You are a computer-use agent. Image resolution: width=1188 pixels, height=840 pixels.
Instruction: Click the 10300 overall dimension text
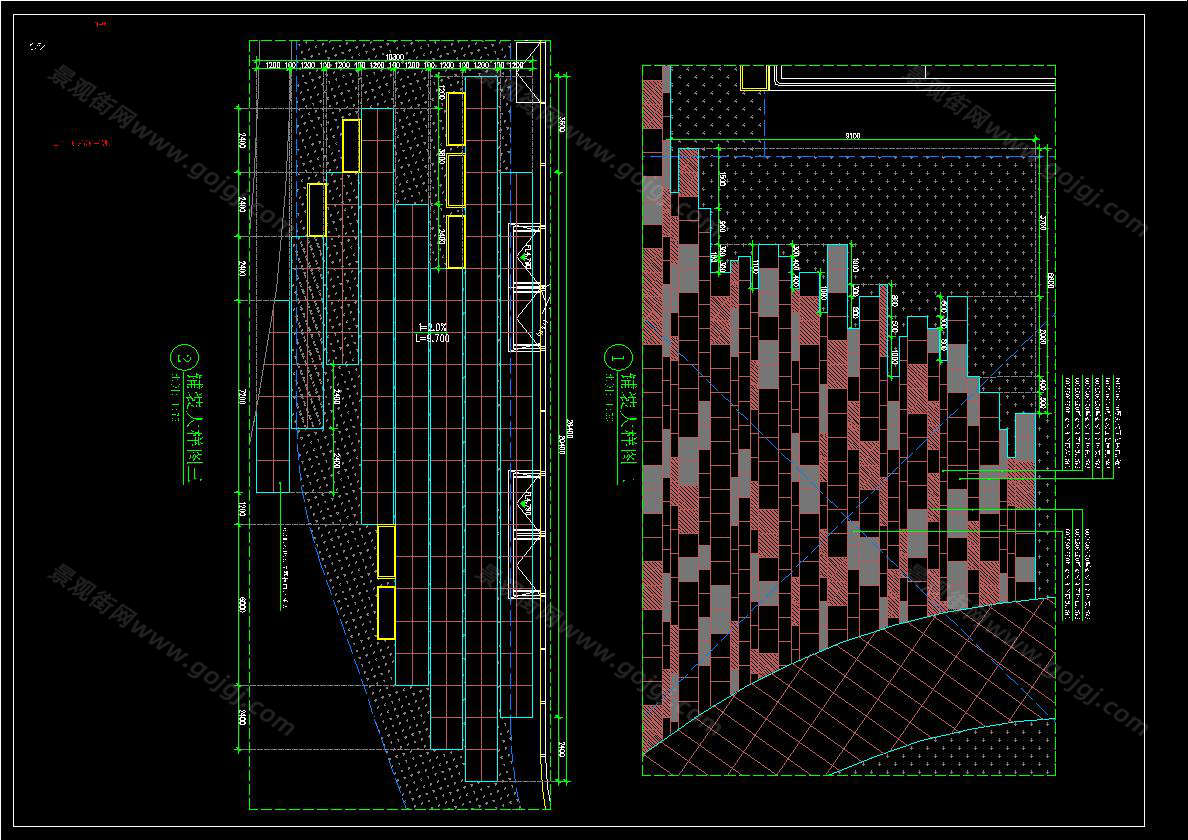click(x=394, y=57)
